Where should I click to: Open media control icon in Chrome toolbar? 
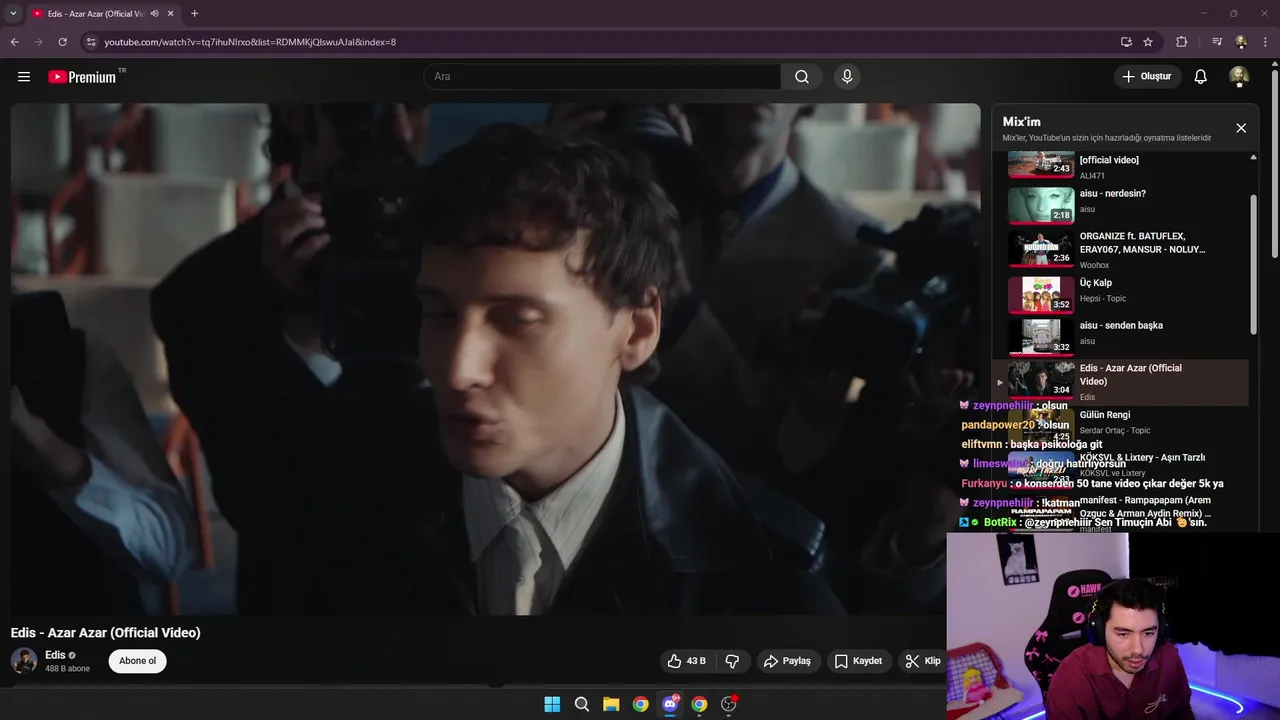(x=1216, y=42)
